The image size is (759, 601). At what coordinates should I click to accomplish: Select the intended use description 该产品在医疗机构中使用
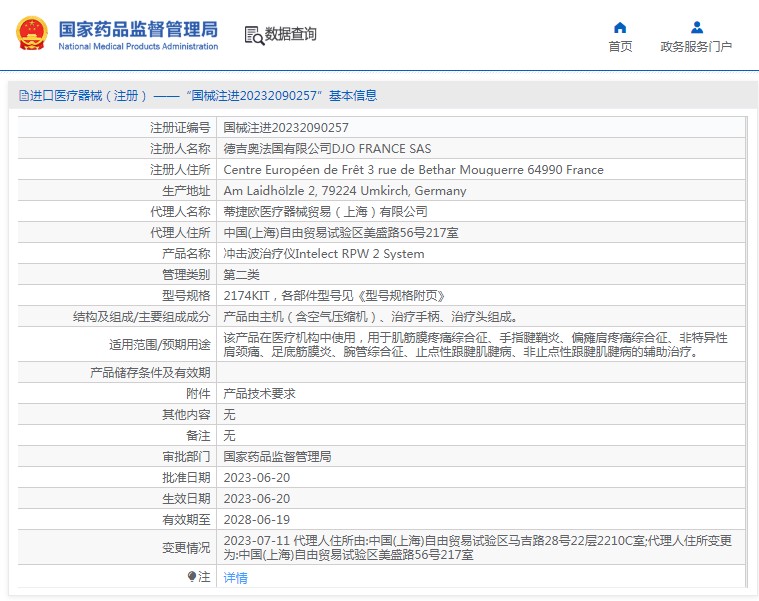coord(475,344)
